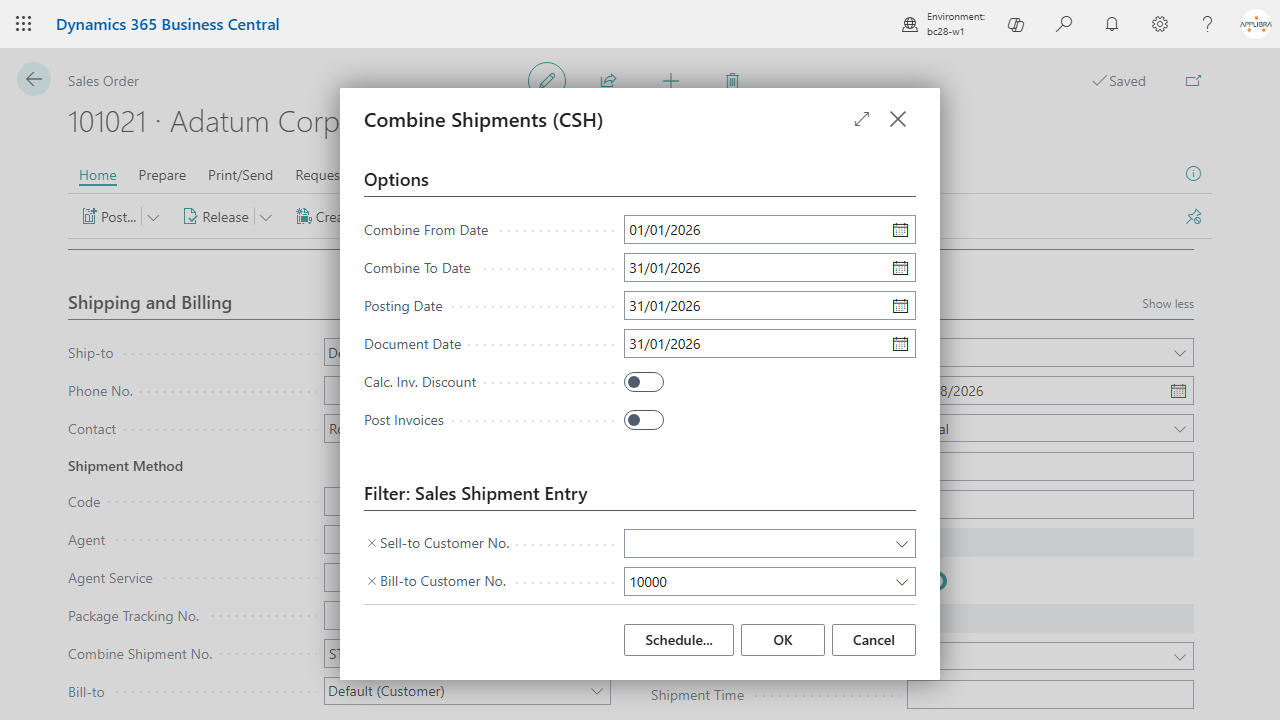Toggle Calc. Inv. Discount switch
The height and width of the screenshot is (720, 1280).
tap(644, 382)
